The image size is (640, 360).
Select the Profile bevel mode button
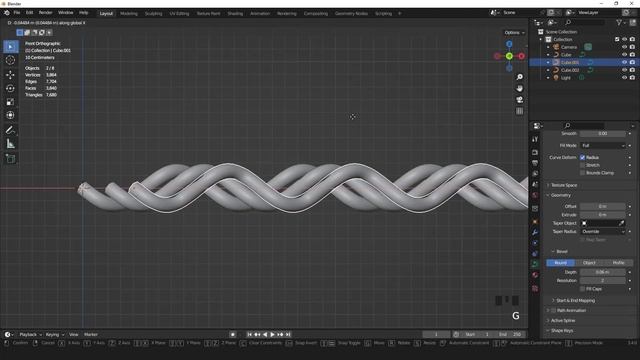618,263
